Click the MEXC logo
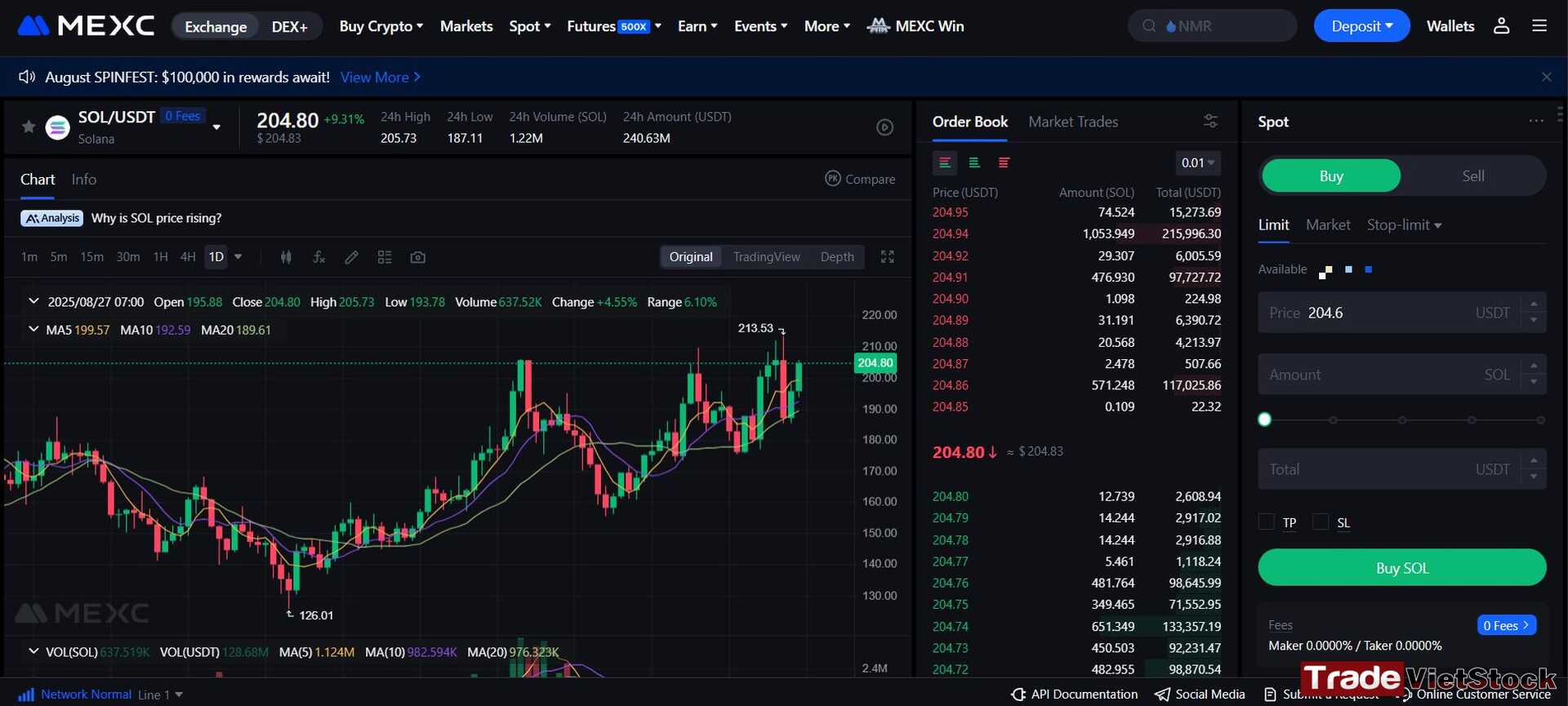 pyautogui.click(x=86, y=26)
